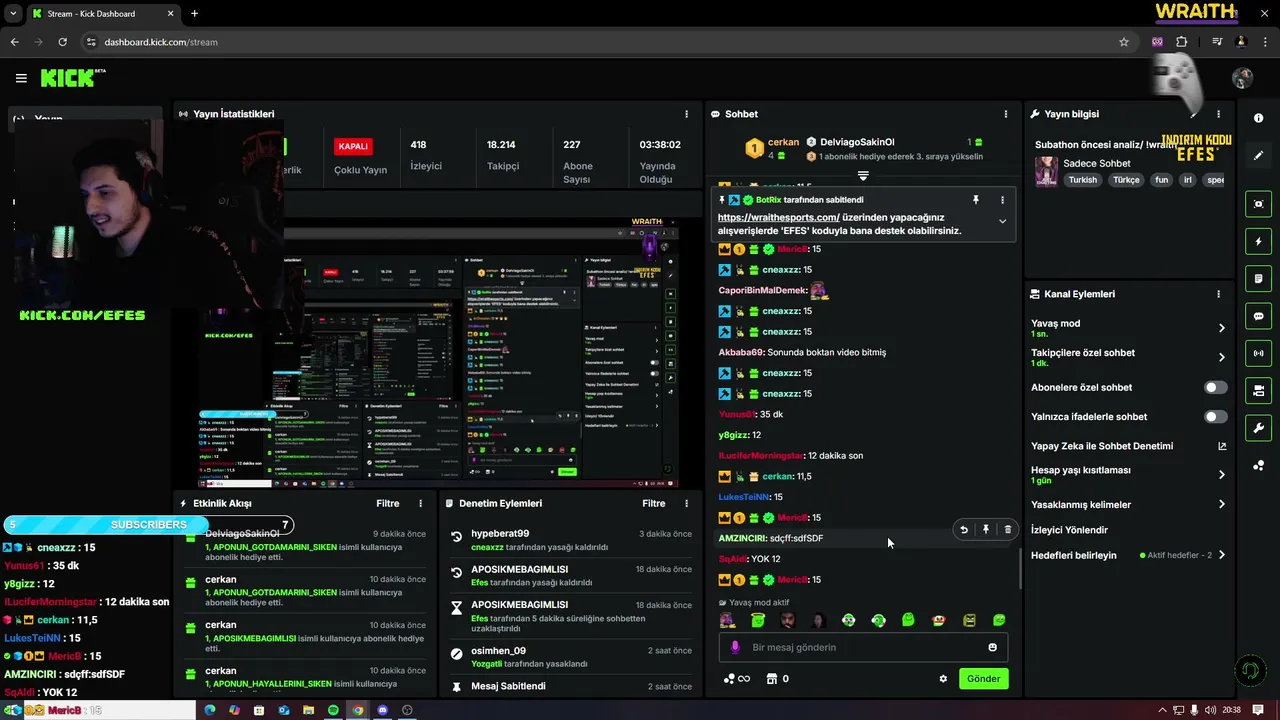Open Spotify from the taskbar
Screen dimensions: 1280x720
click(x=333, y=710)
